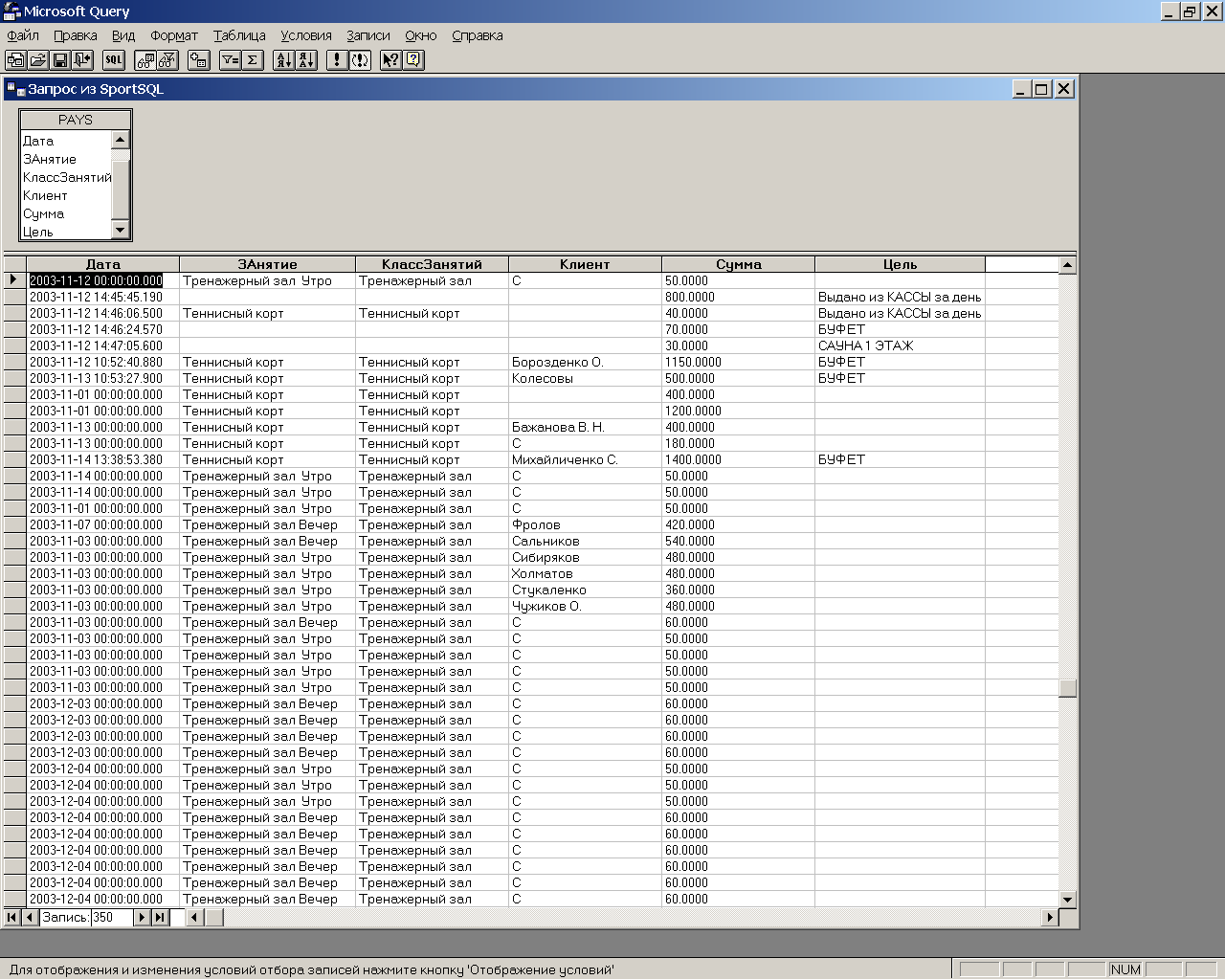Click the Return Data door icon
This screenshot has width=1225, height=980.
[82, 60]
